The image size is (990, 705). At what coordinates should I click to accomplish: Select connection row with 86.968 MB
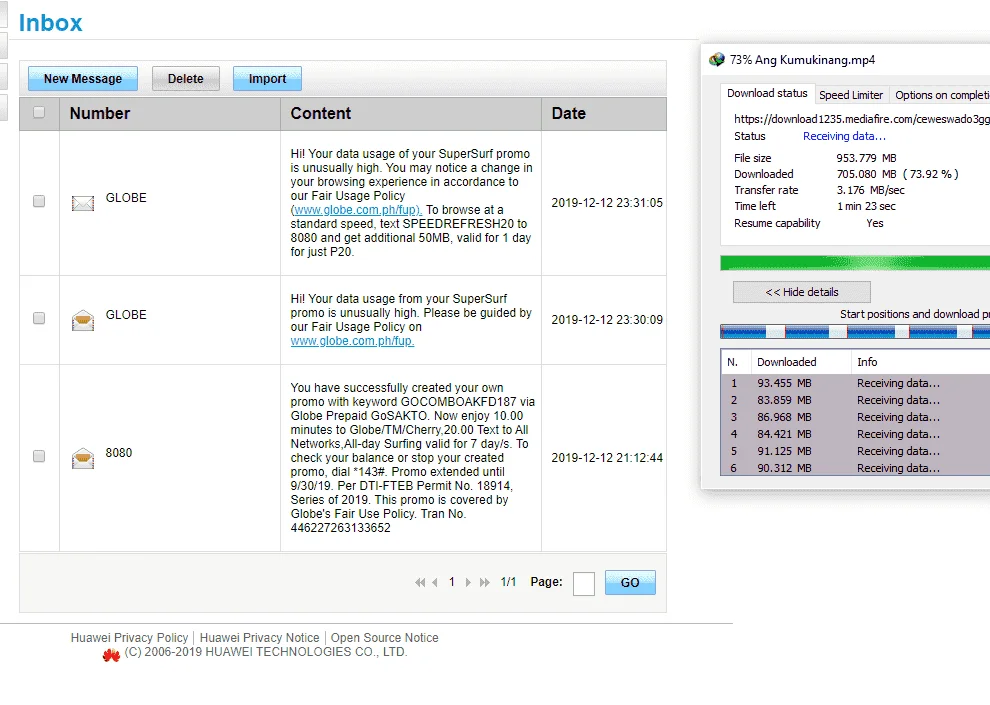[856, 417]
